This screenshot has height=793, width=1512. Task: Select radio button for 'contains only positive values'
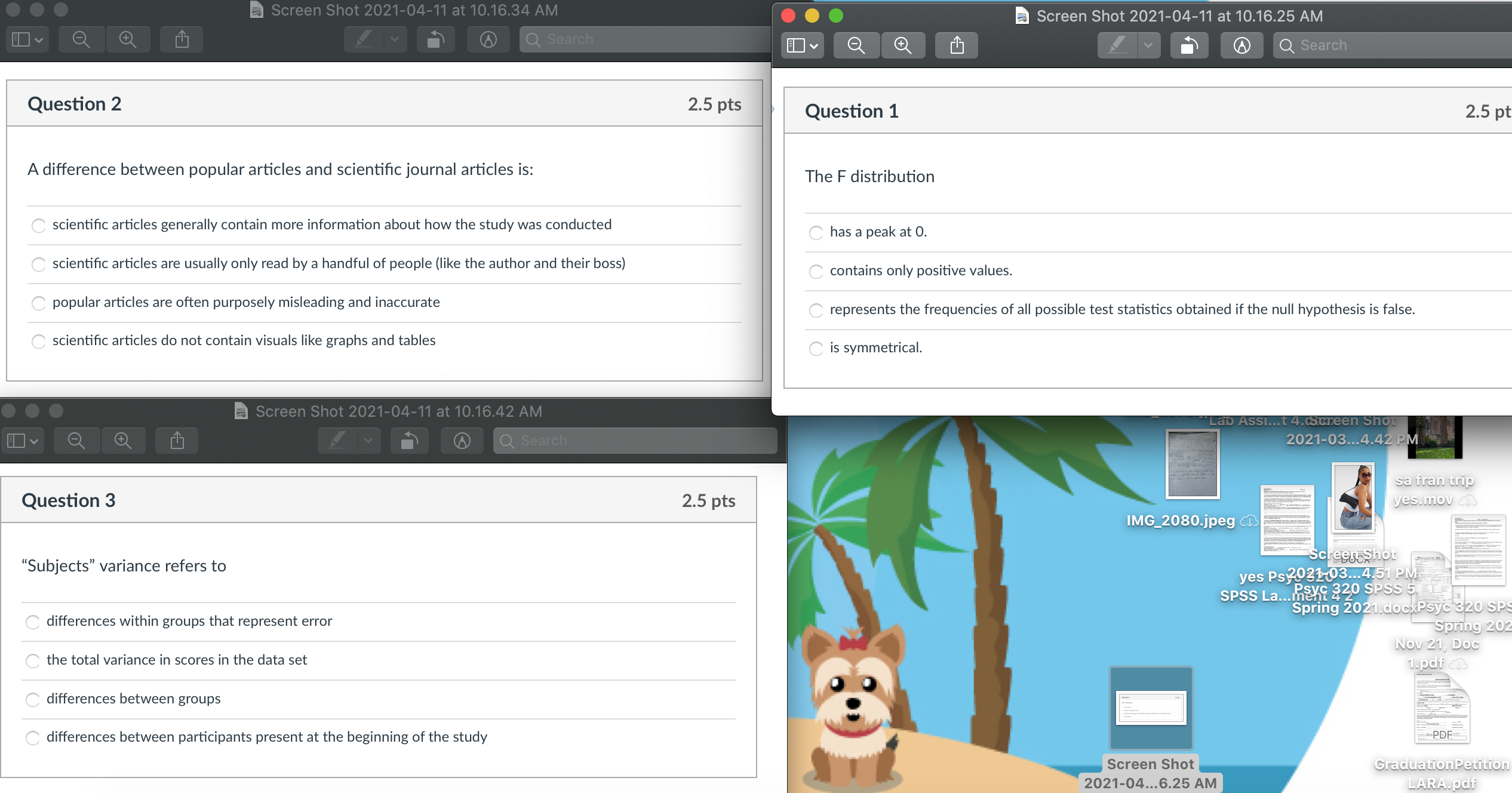tap(817, 270)
